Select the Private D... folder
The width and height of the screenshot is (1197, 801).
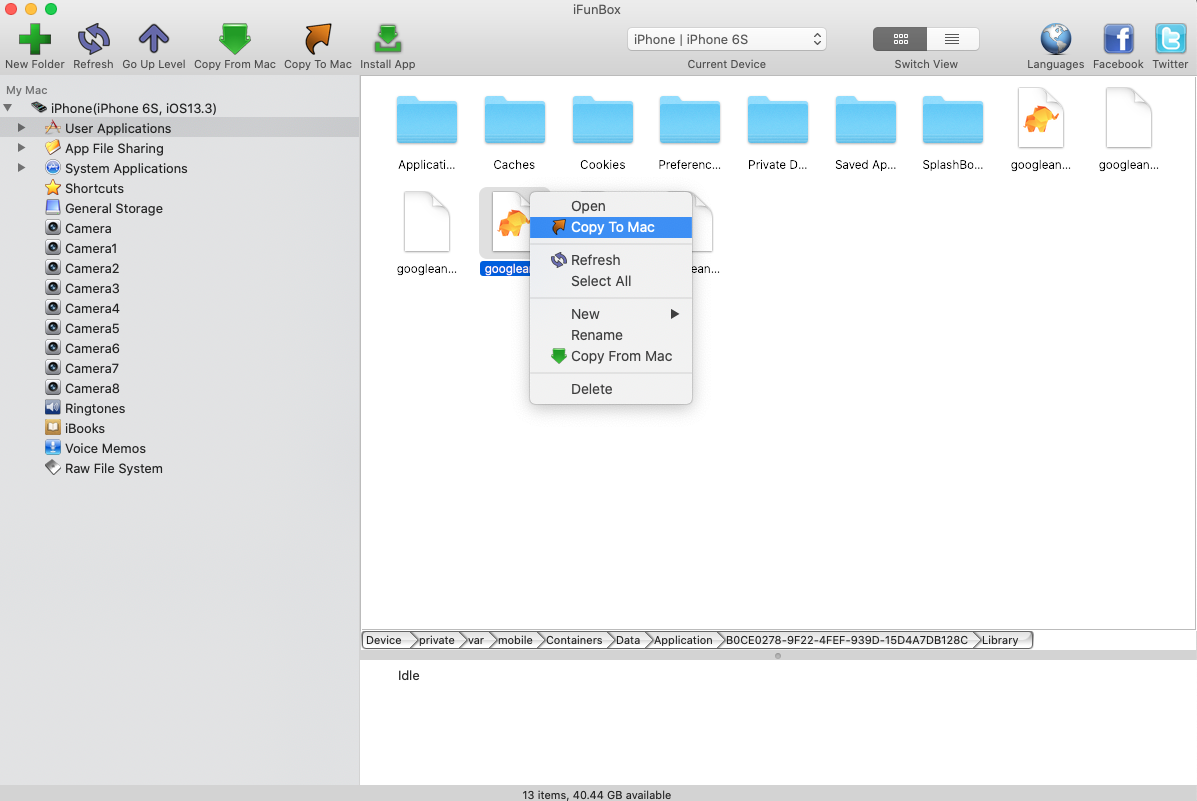click(x=777, y=121)
